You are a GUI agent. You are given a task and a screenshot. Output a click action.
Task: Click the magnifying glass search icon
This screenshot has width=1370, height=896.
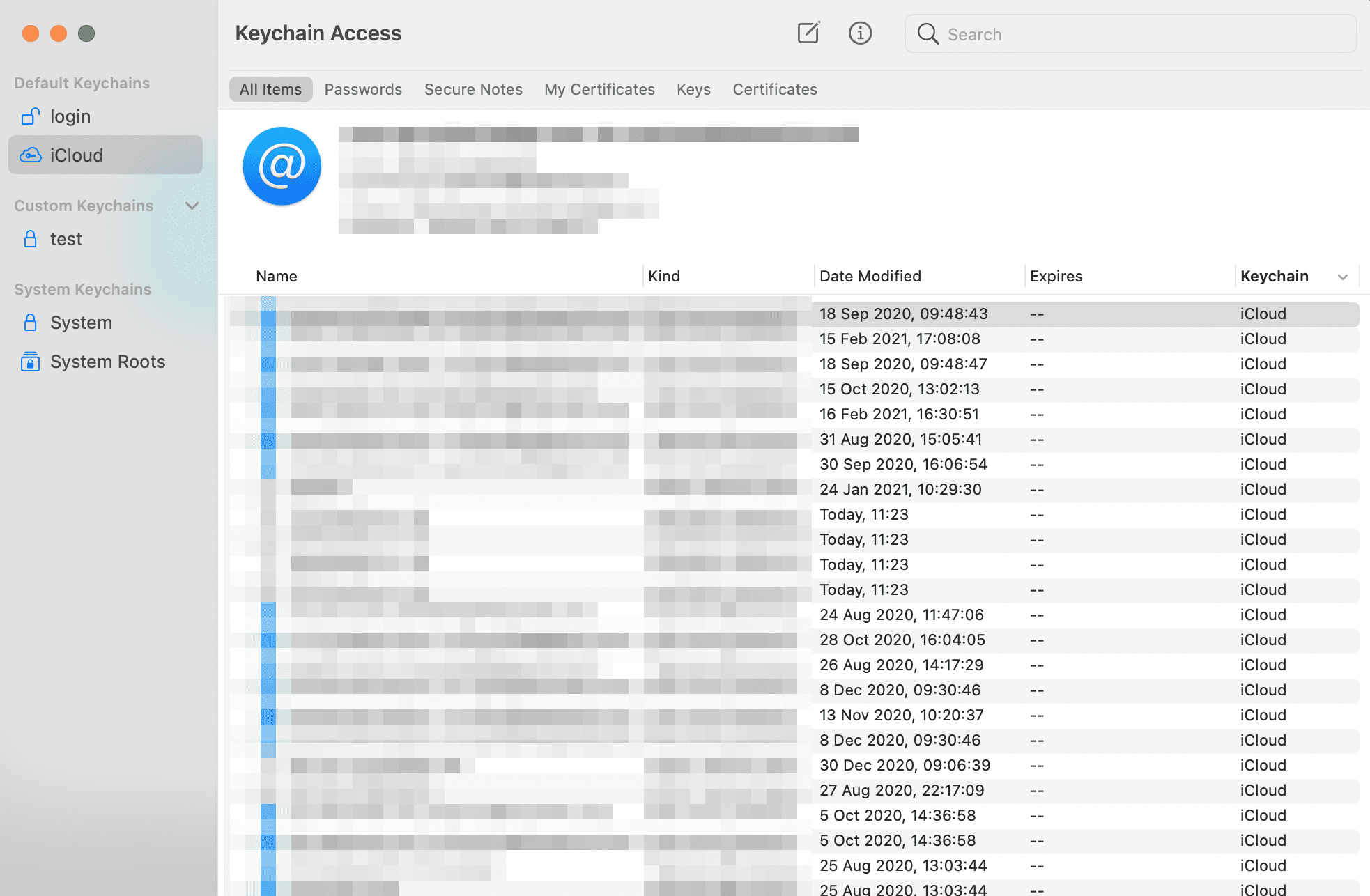[x=928, y=33]
